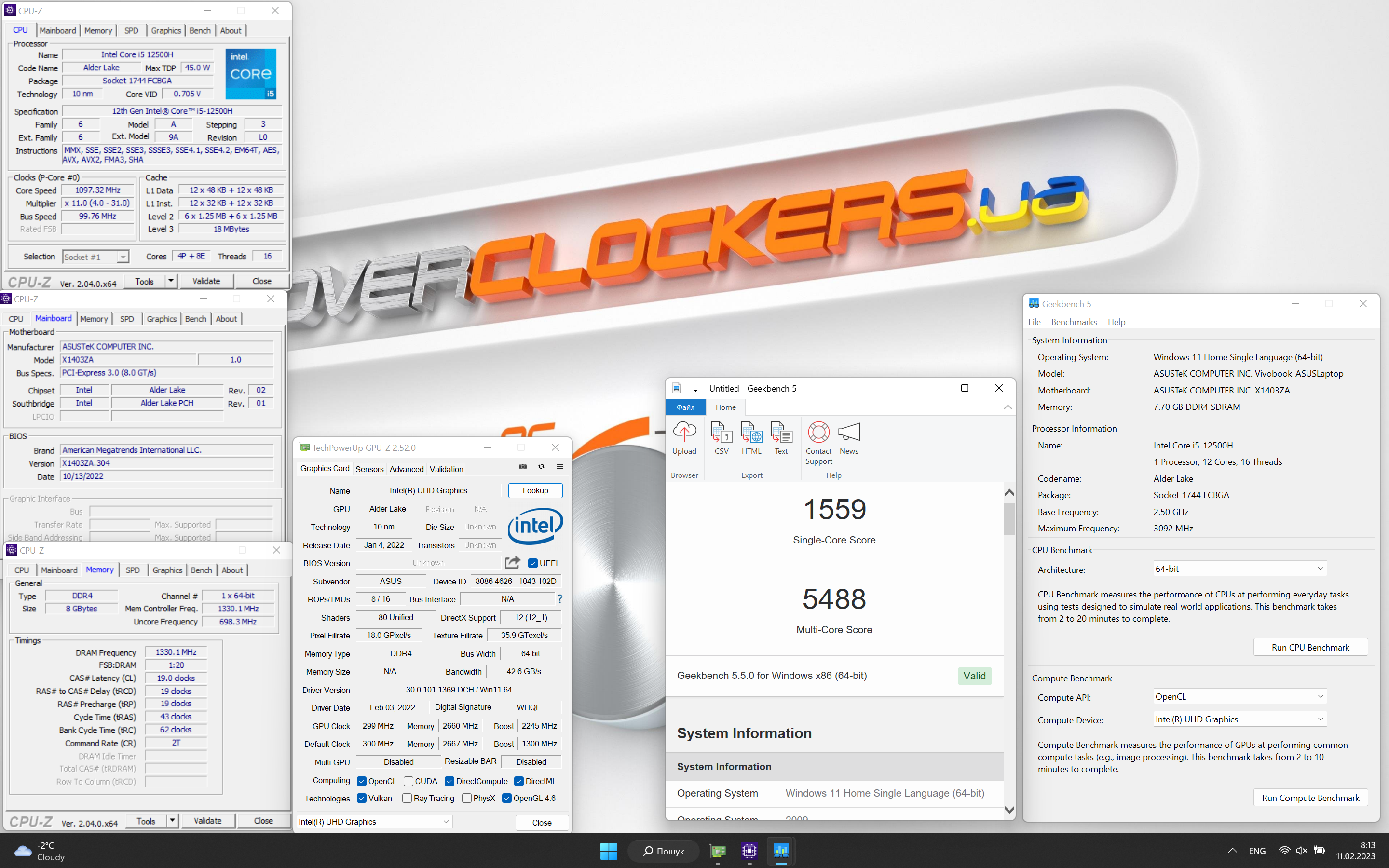Toggle the Vulkan checkbox
This screenshot has width=1389, height=868.
[x=362, y=798]
